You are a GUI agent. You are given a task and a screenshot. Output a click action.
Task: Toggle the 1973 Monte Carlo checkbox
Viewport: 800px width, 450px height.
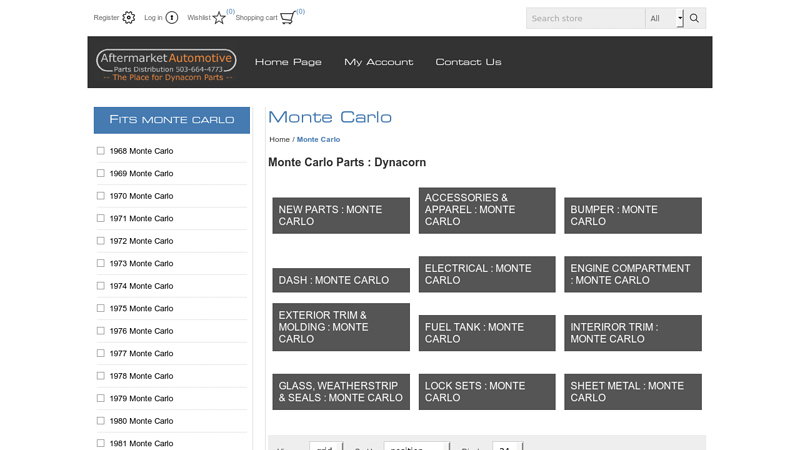pyautogui.click(x=101, y=263)
